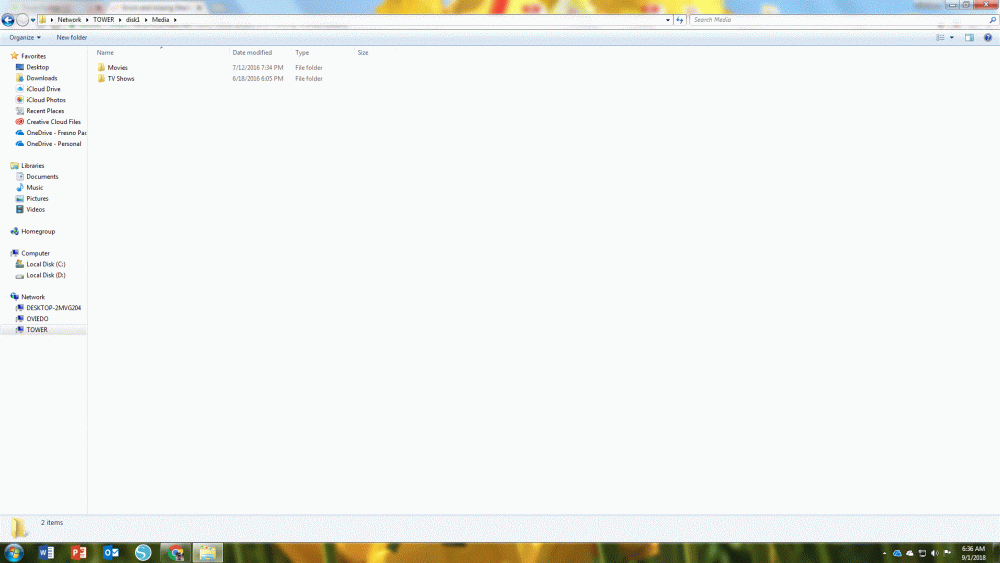Show hidden system tray icons
The width and height of the screenshot is (1000, 563).
[884, 553]
